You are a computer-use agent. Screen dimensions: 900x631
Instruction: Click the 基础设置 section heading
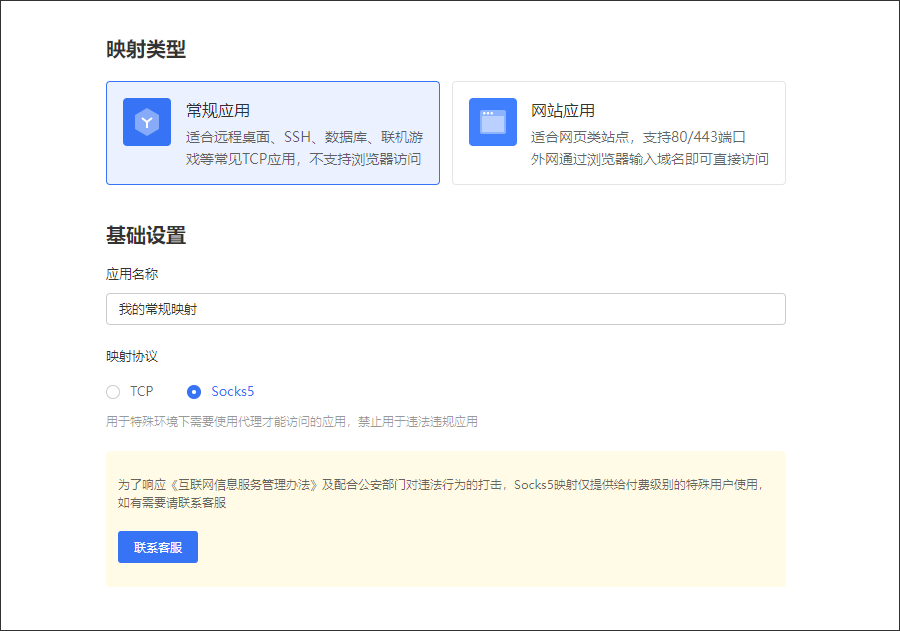(146, 236)
